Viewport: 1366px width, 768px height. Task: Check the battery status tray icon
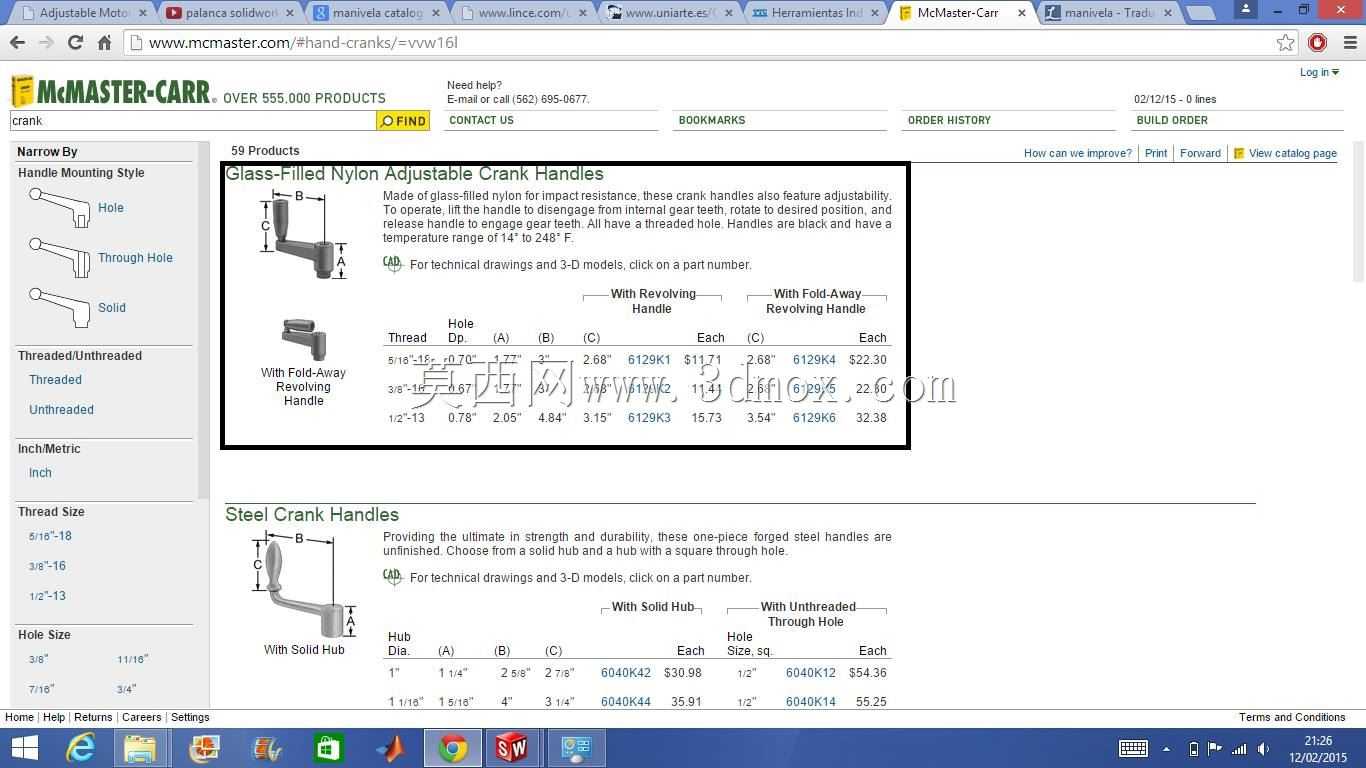(1193, 749)
